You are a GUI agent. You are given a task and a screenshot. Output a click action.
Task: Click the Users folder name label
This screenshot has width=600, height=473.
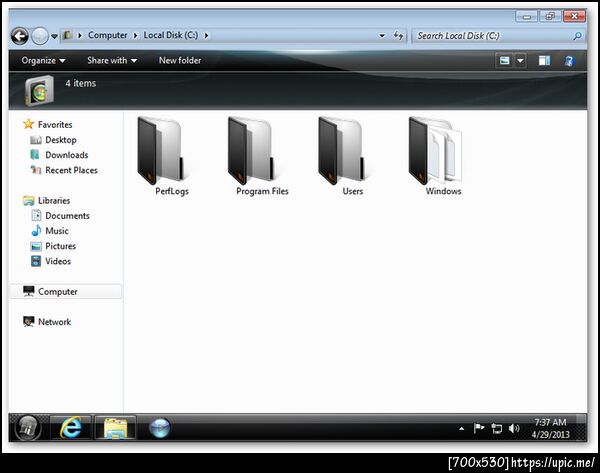tap(352, 191)
